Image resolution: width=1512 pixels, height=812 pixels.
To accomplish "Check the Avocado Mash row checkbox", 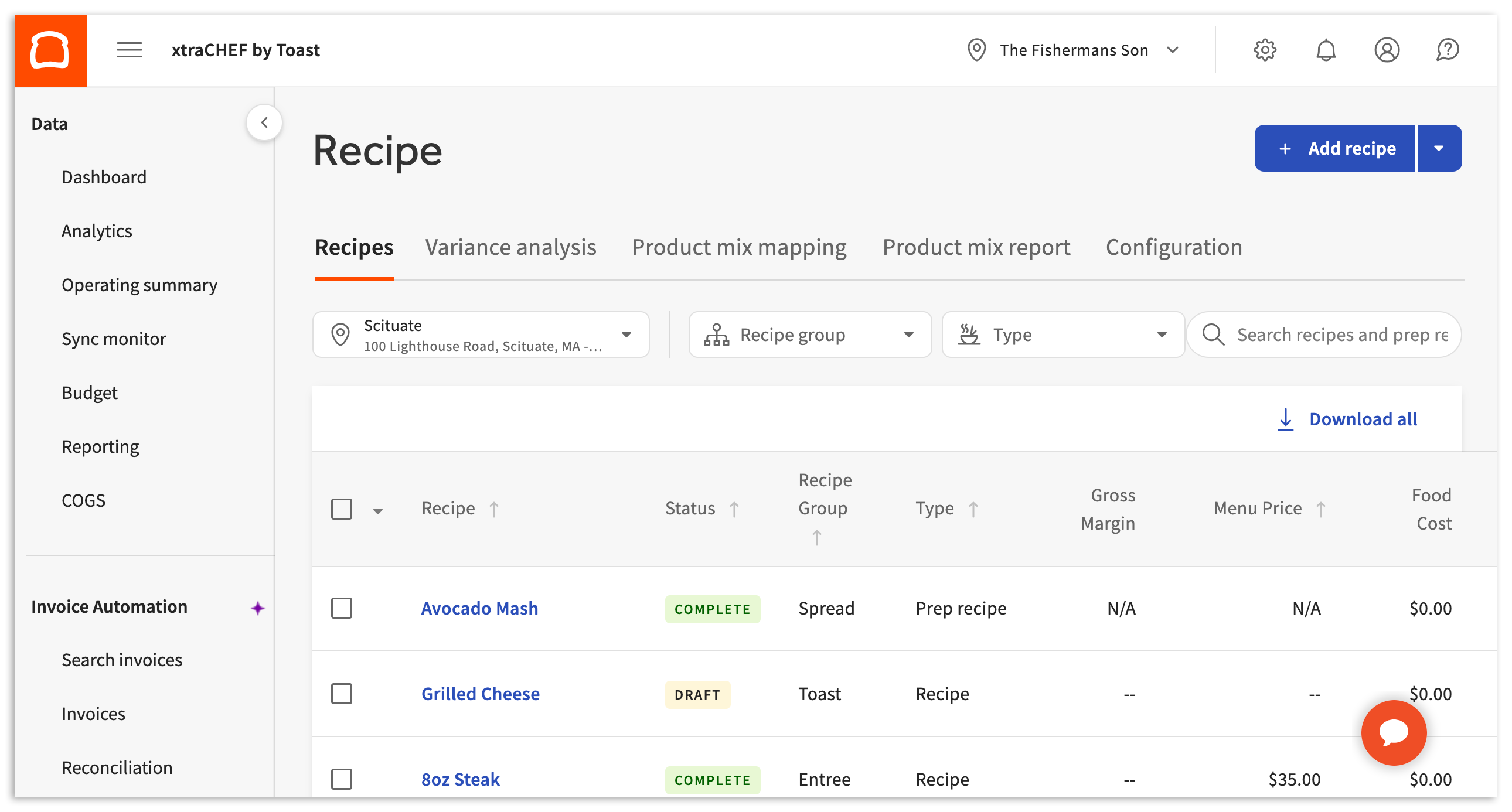I will 342,608.
